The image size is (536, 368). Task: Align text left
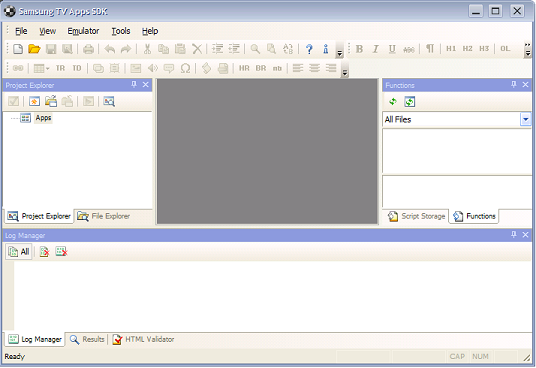pos(298,68)
